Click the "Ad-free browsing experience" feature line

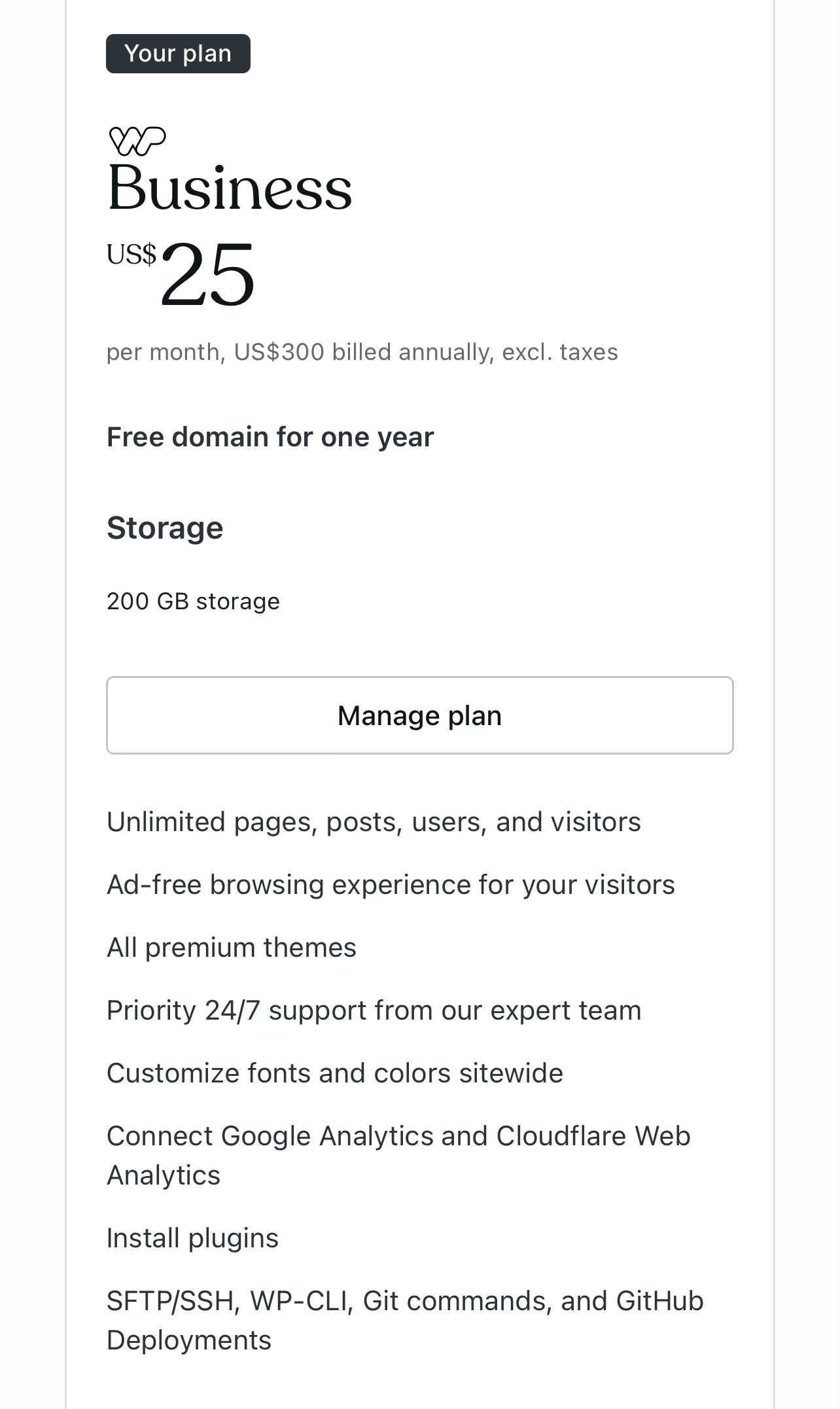tap(391, 885)
